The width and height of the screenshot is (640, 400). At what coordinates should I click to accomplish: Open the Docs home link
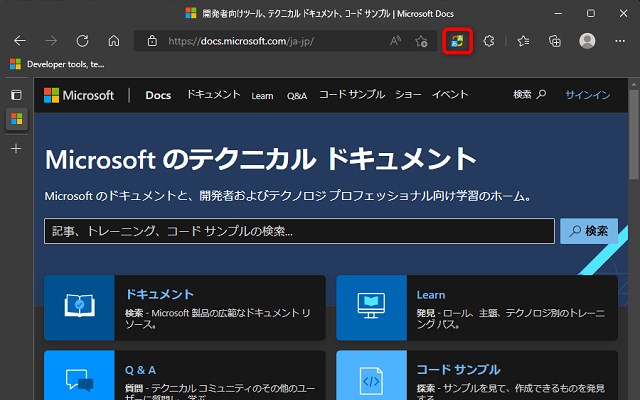tap(158, 96)
